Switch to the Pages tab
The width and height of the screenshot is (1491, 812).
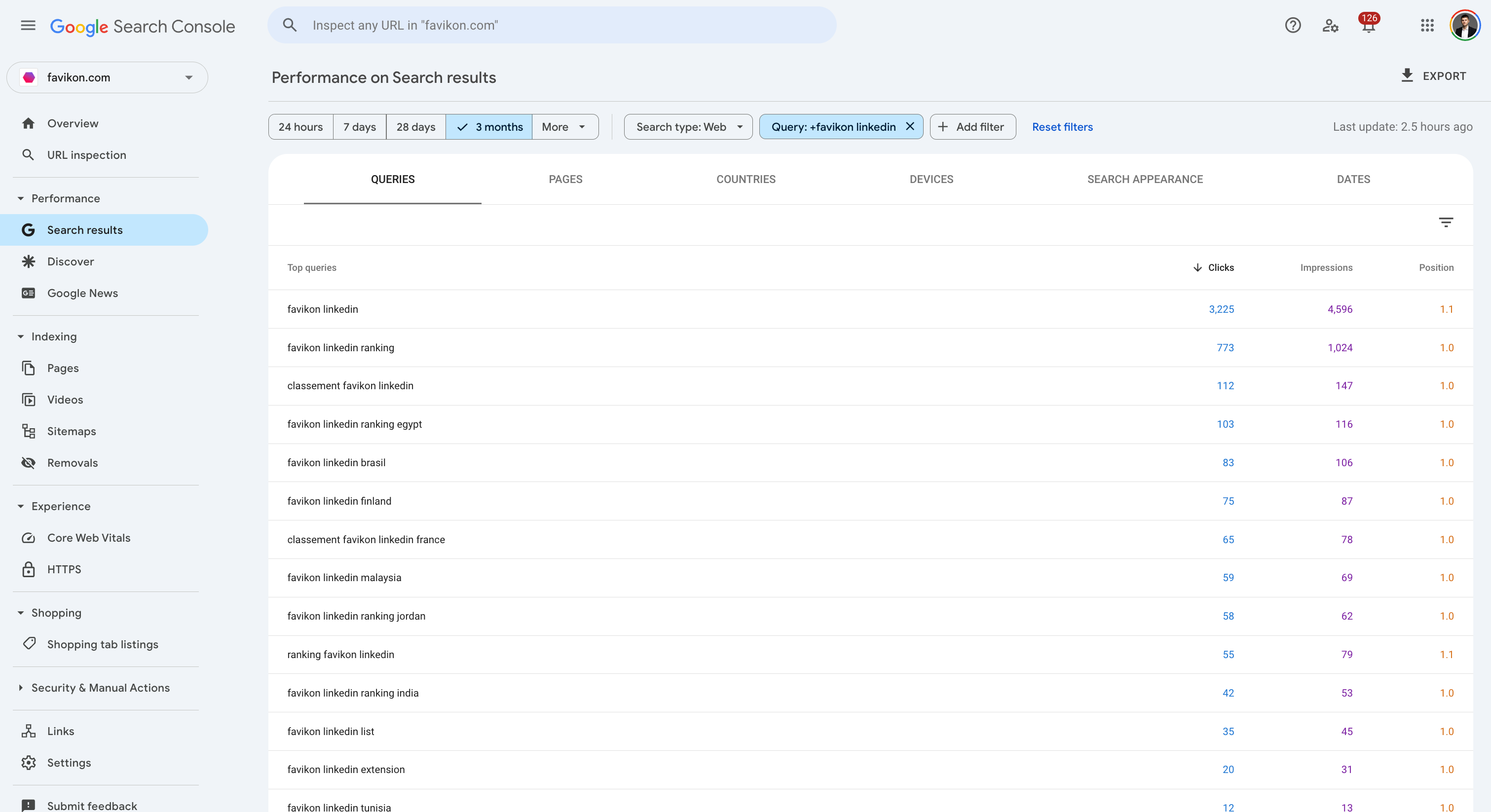pos(565,180)
